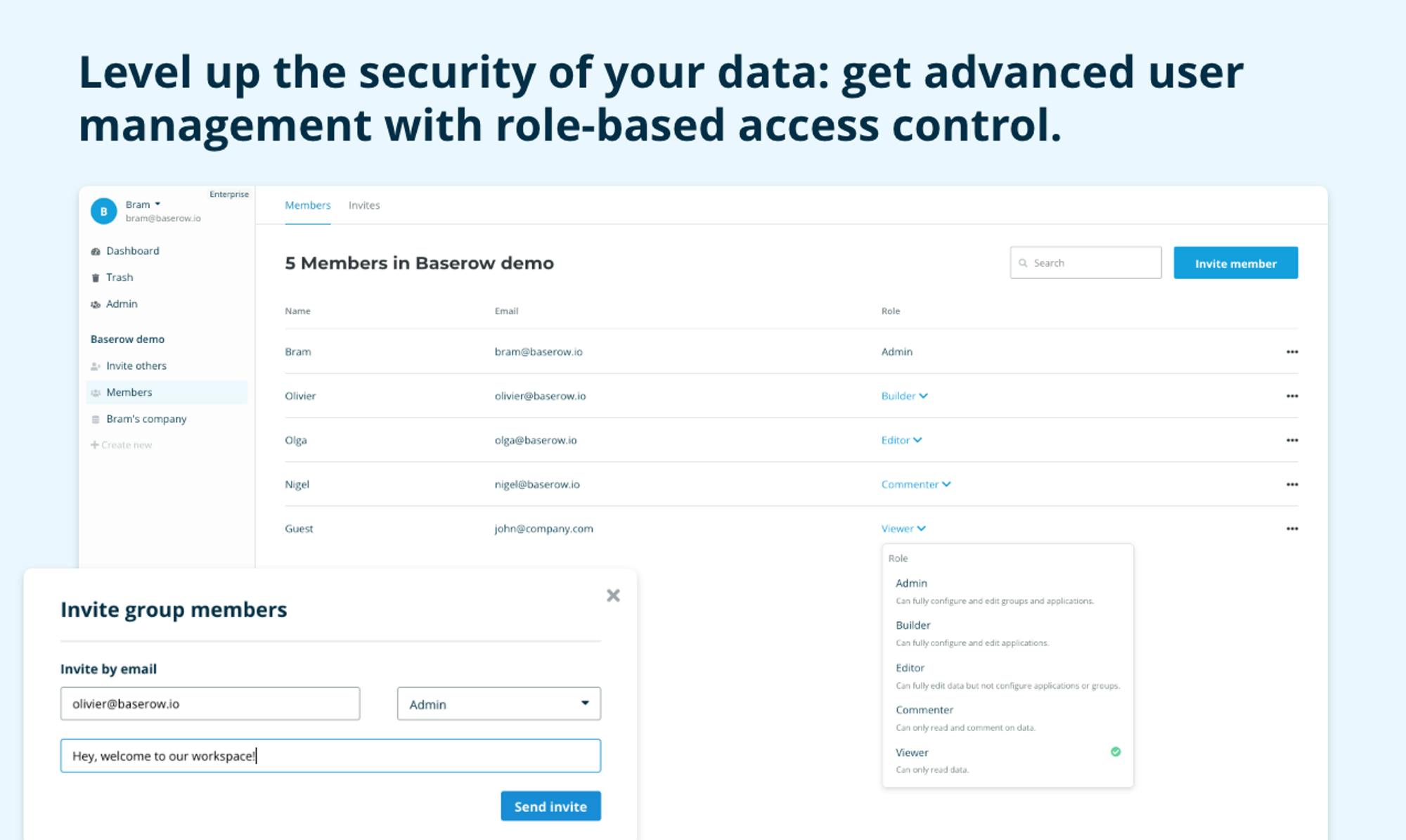Open the Dashboard sidebar icon
The width and height of the screenshot is (1406, 840).
coord(96,252)
